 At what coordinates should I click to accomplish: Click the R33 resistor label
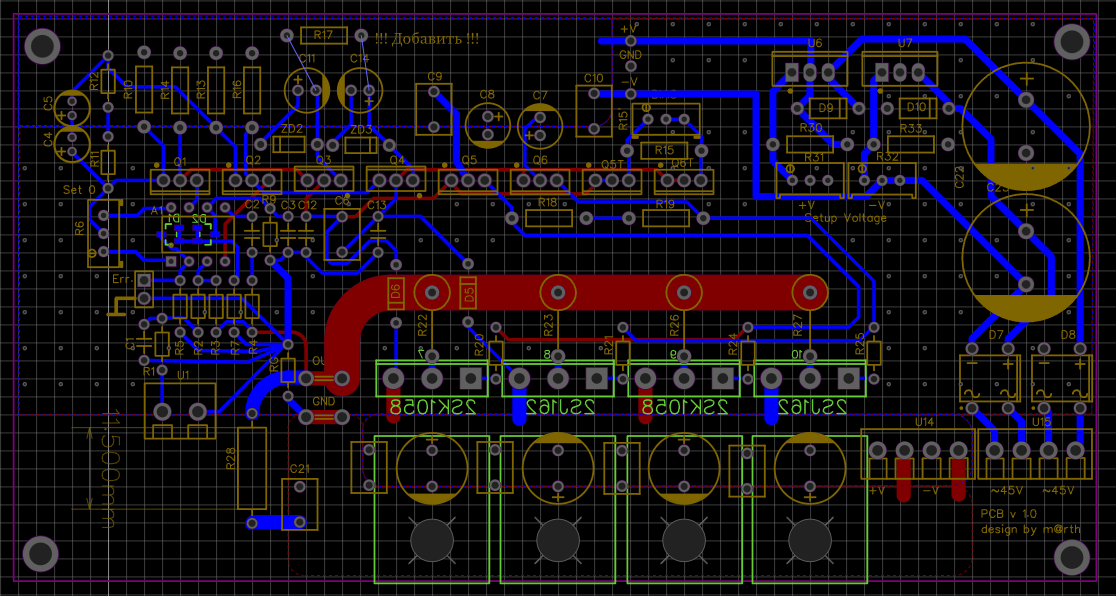pos(910,129)
